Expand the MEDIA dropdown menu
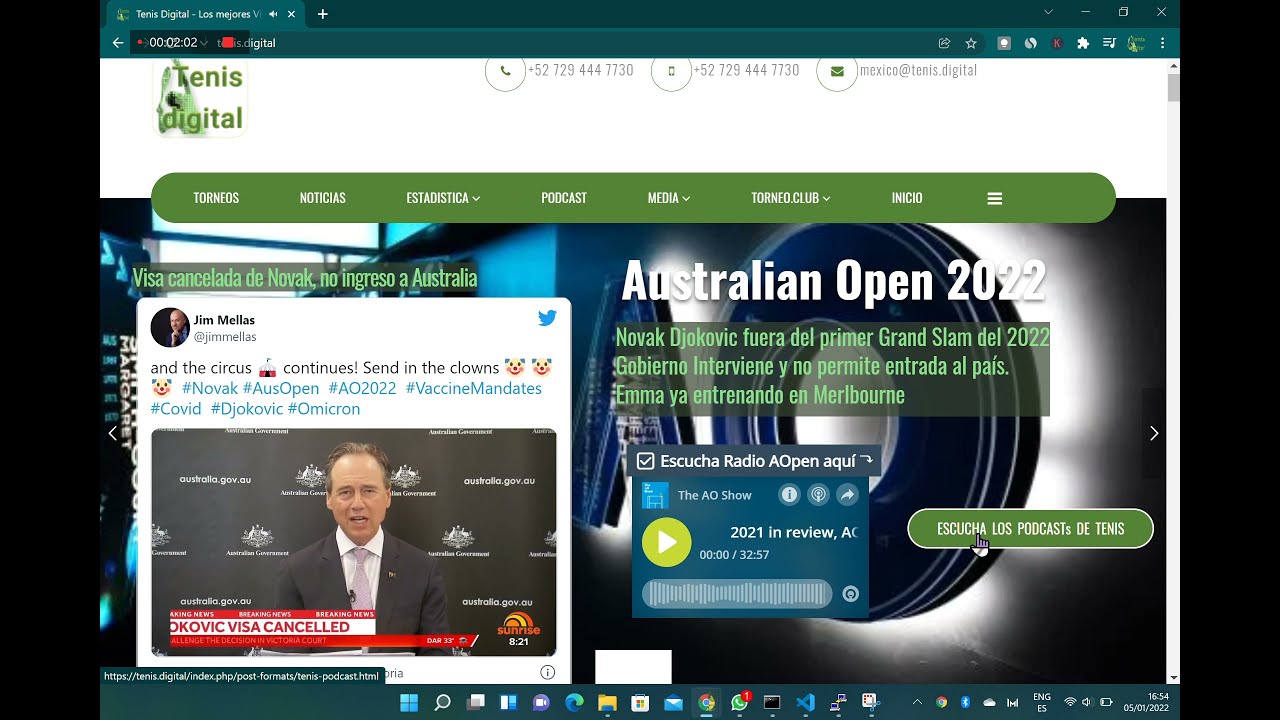 point(668,198)
